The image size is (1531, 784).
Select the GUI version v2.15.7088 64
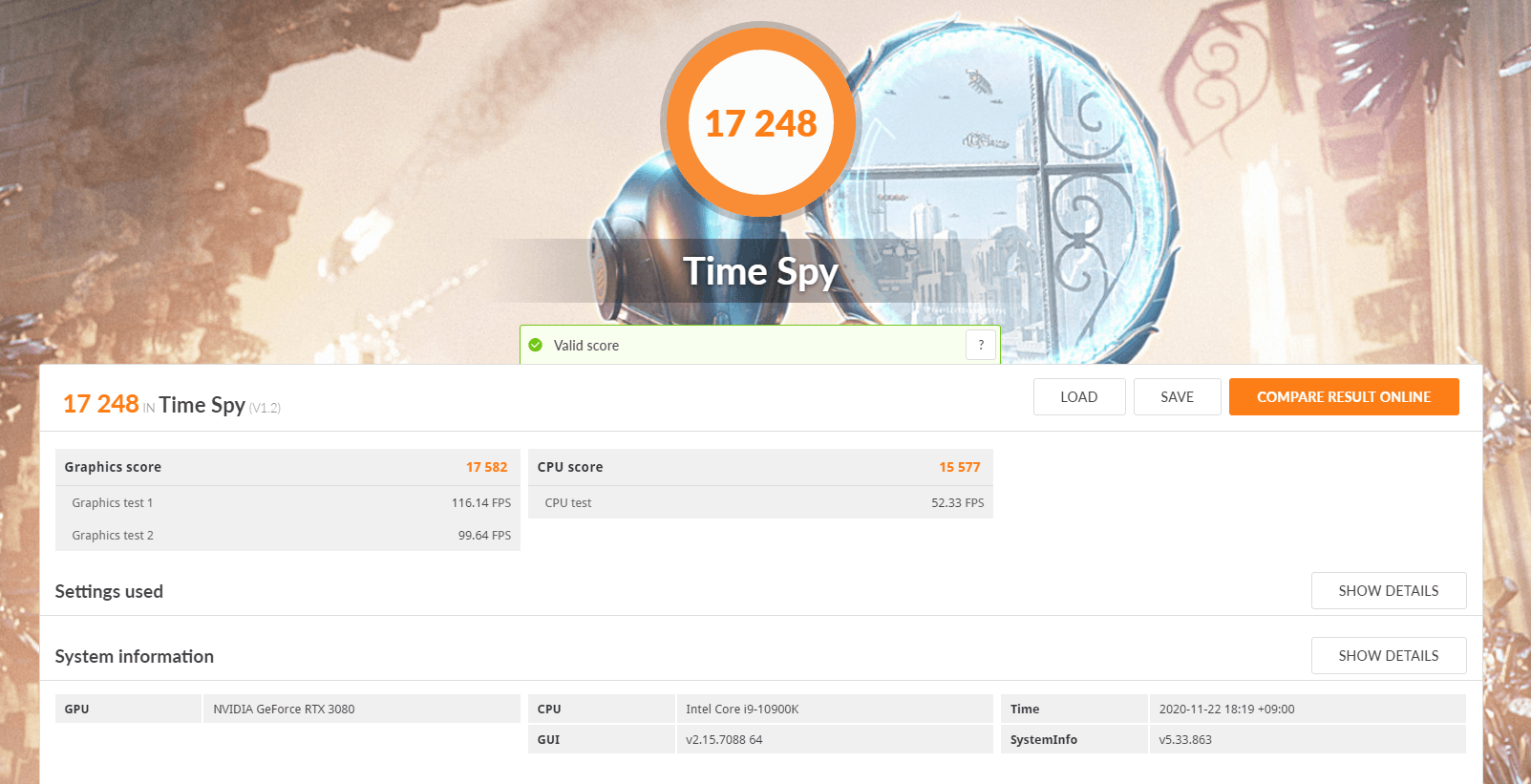[x=724, y=740]
